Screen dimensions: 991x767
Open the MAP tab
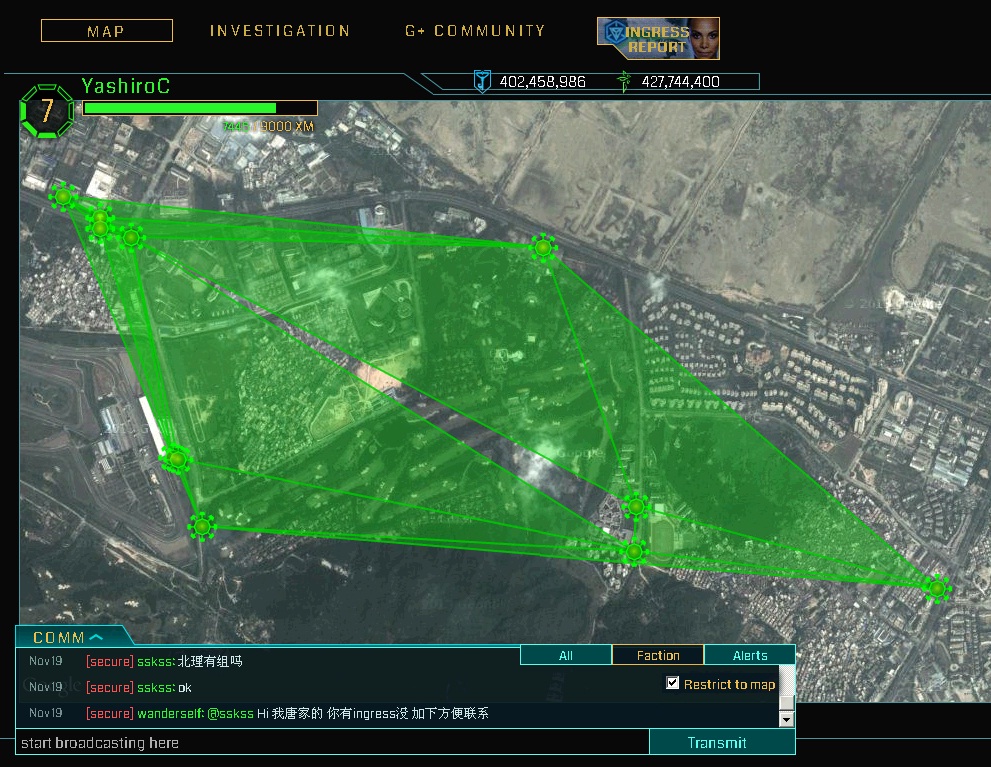[107, 31]
